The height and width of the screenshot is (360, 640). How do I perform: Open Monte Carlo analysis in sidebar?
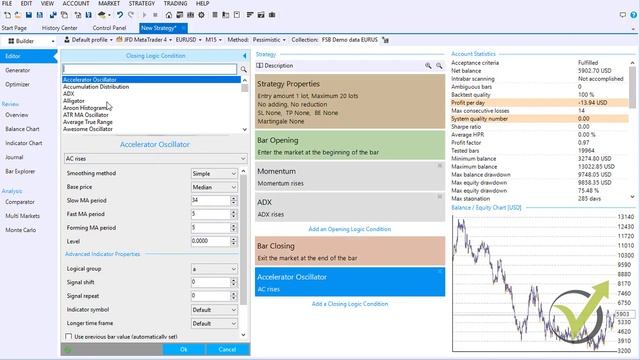coord(21,230)
